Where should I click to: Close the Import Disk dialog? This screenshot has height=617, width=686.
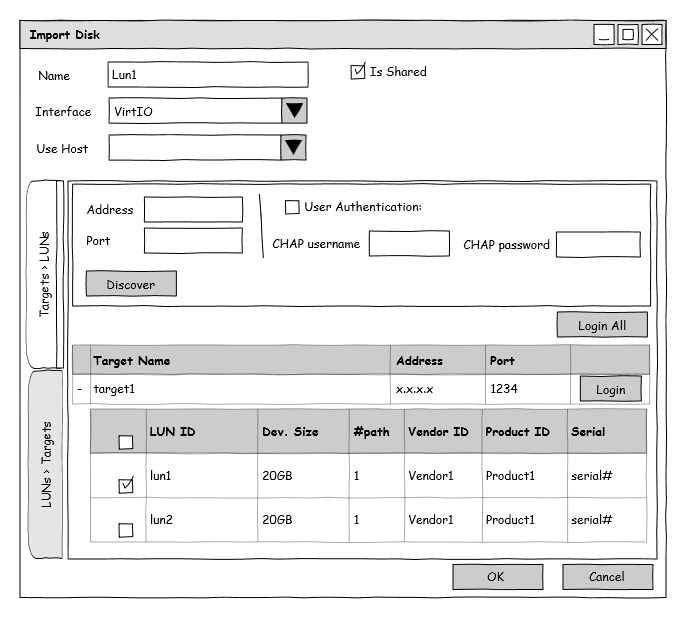(x=652, y=35)
